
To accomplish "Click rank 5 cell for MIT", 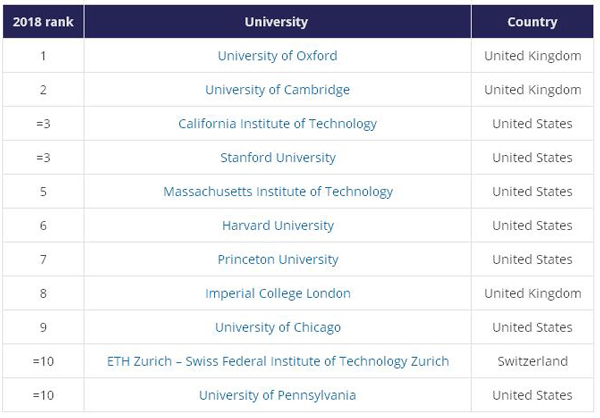I will pyautogui.click(x=42, y=192).
